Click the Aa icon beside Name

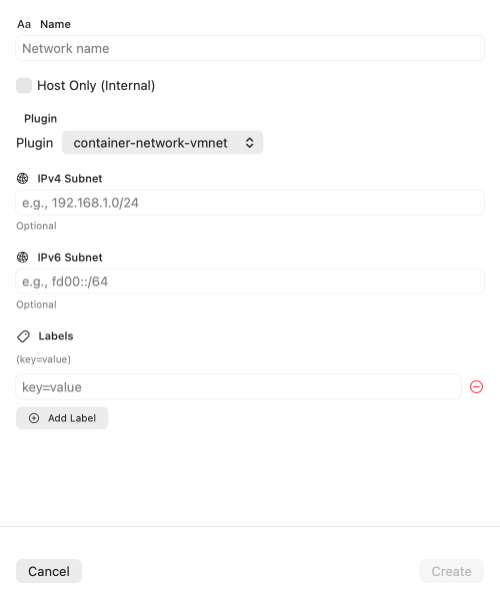24,24
